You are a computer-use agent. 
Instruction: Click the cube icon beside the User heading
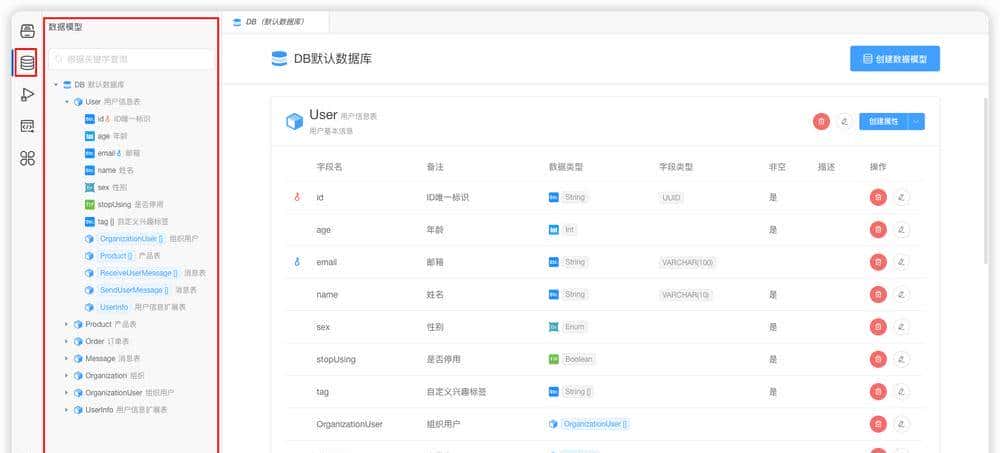(294, 121)
